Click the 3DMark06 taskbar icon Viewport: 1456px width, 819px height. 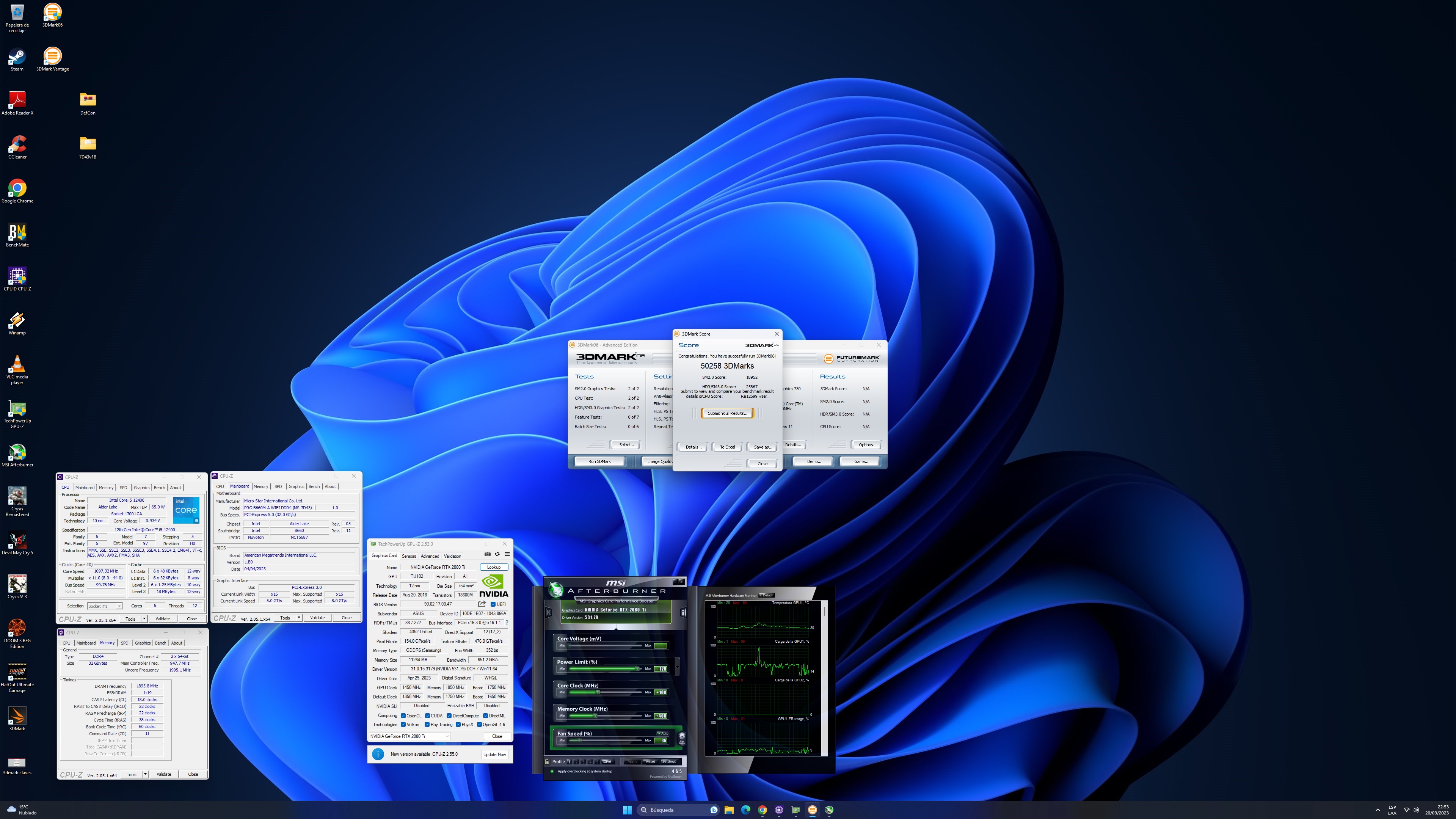coord(812,810)
